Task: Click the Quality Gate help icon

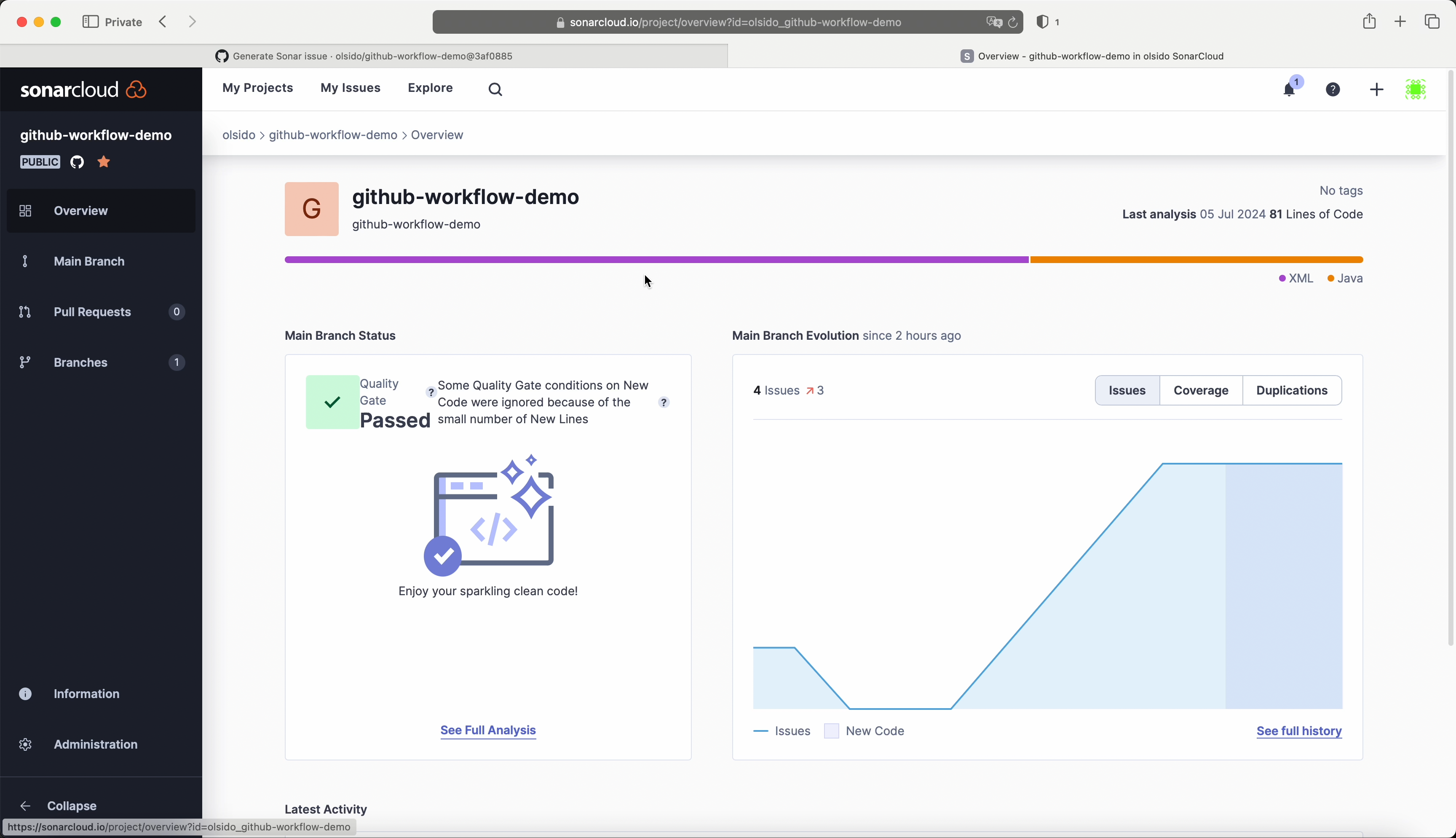Action: click(431, 392)
